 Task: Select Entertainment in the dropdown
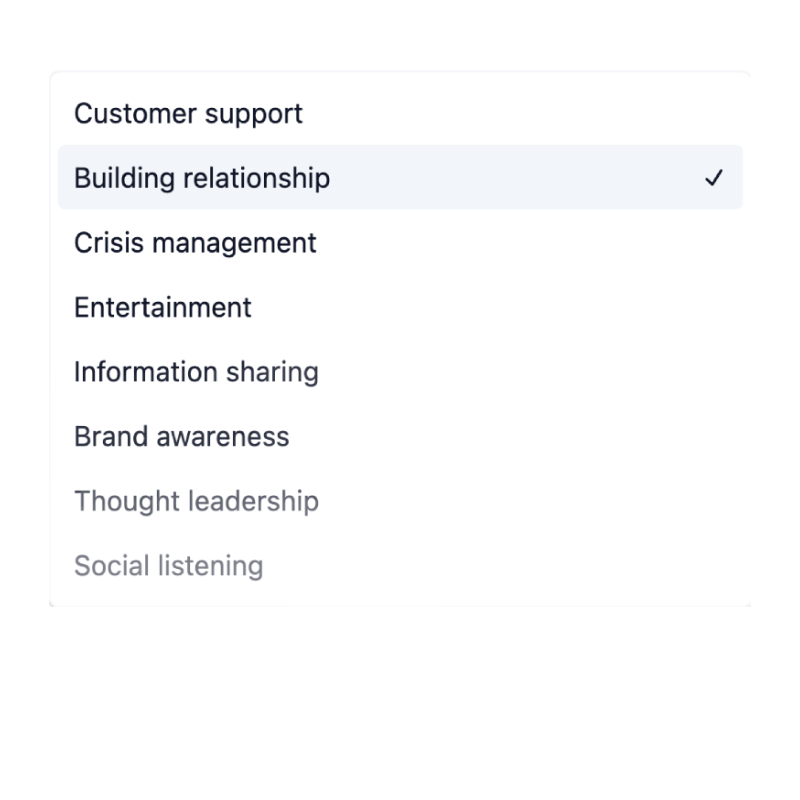tap(163, 307)
